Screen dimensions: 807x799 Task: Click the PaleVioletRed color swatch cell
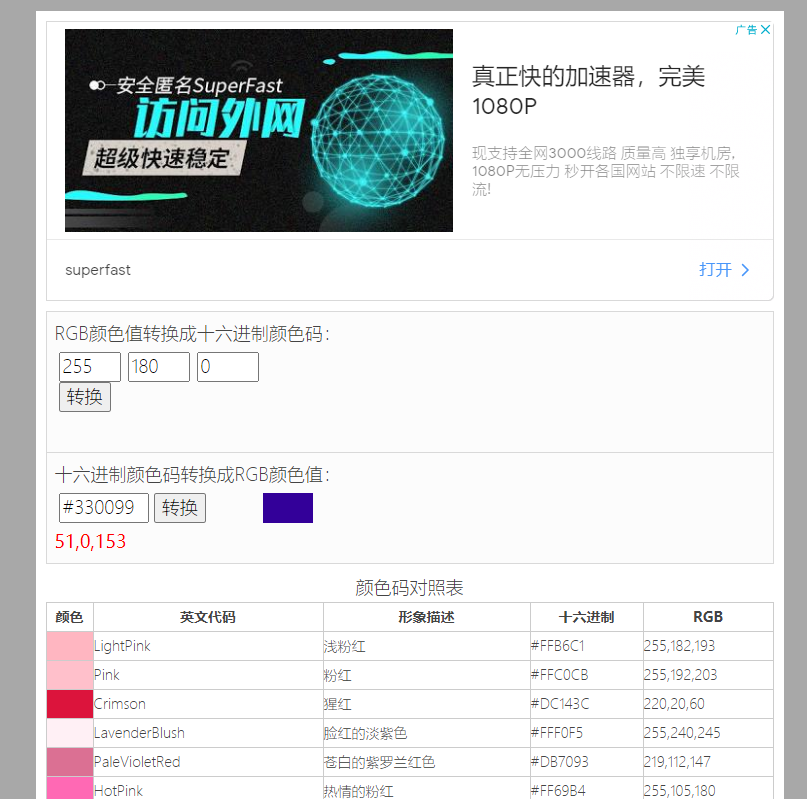[70, 762]
